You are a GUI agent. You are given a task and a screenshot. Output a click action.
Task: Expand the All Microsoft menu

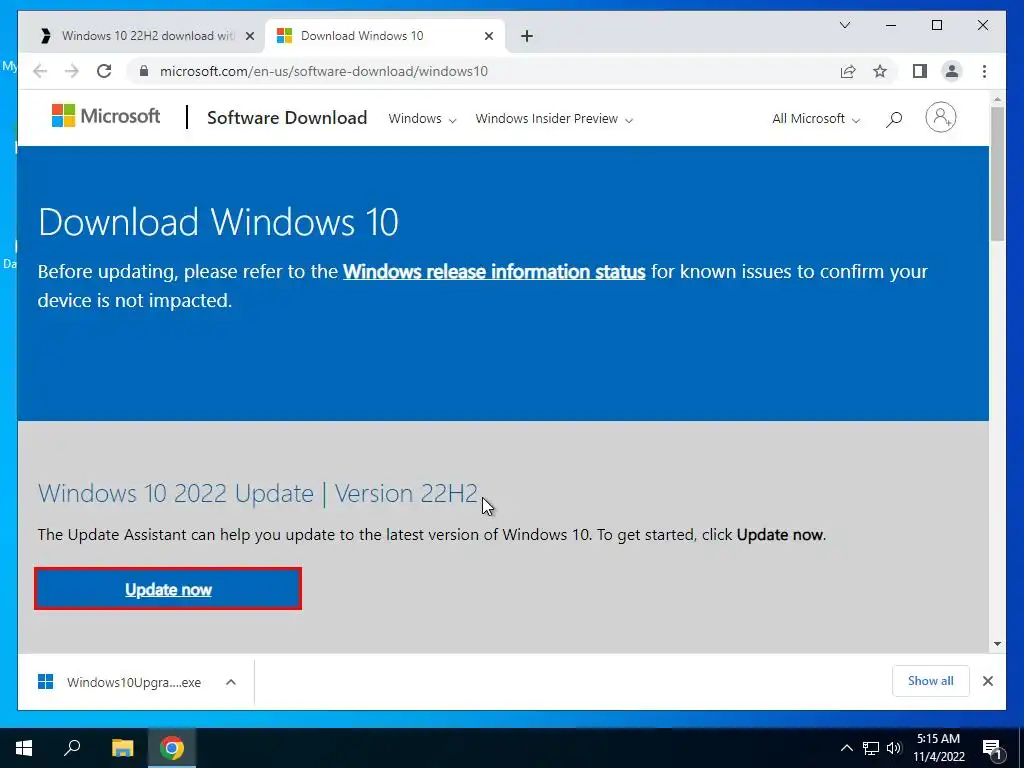[816, 119]
